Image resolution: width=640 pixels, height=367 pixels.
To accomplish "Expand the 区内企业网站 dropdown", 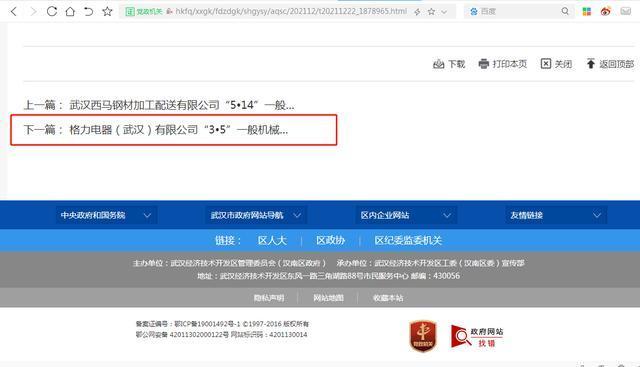I will tap(406, 215).
